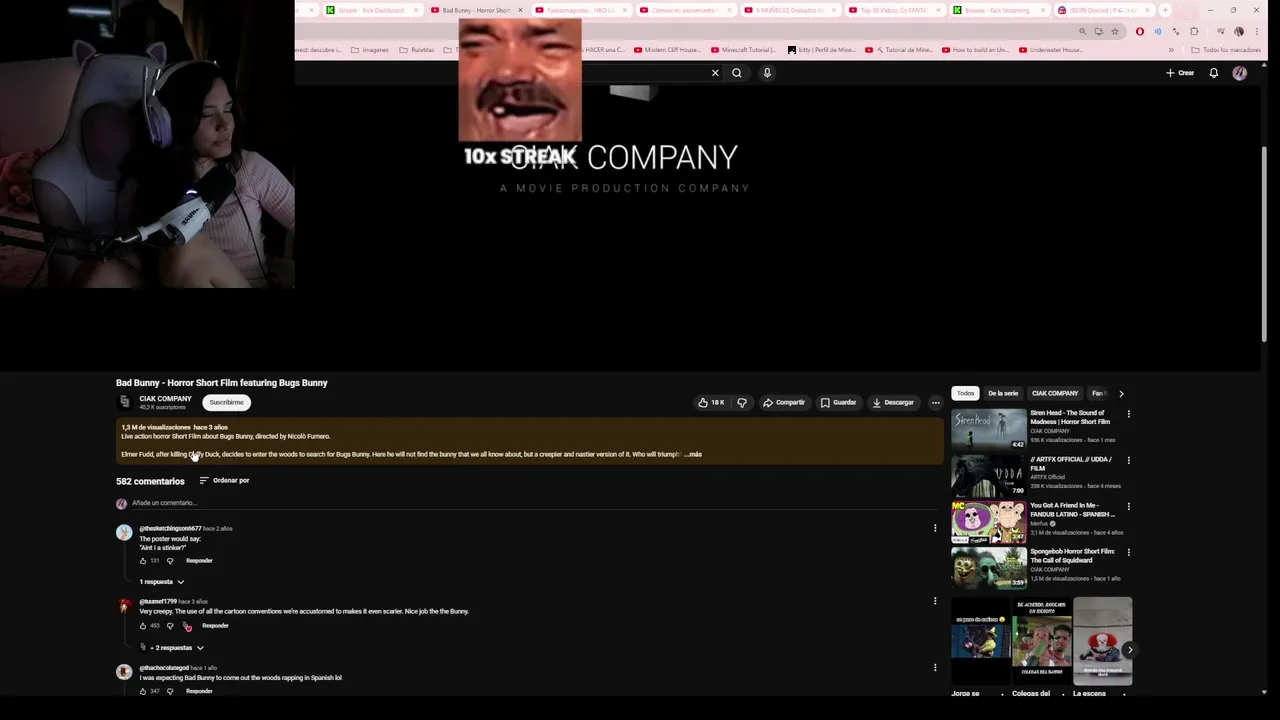Reply to the 'Very creepy' comment
Screen dimensions: 1280x720
[215, 626]
